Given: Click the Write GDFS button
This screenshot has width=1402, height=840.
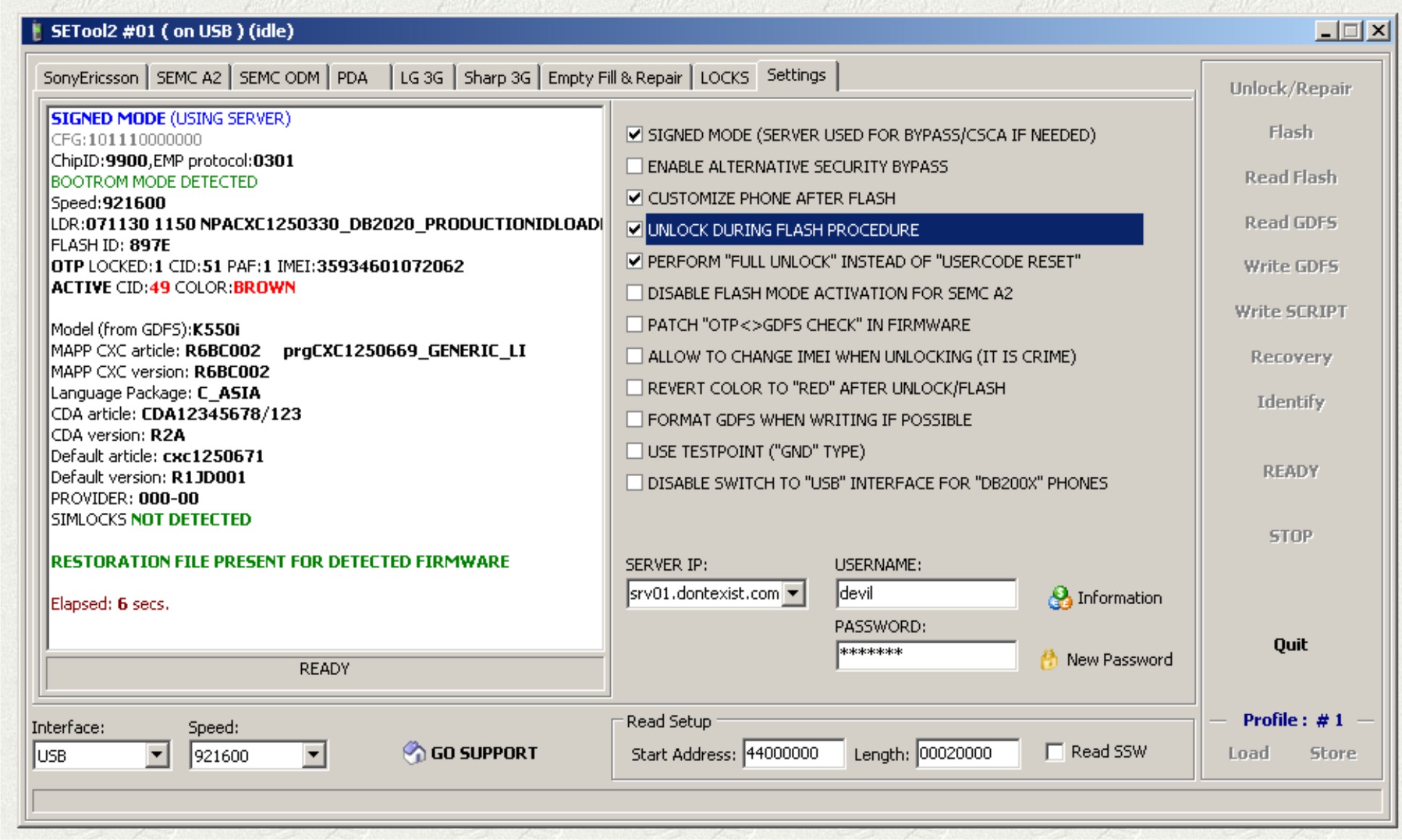Looking at the screenshot, I should [x=1291, y=266].
